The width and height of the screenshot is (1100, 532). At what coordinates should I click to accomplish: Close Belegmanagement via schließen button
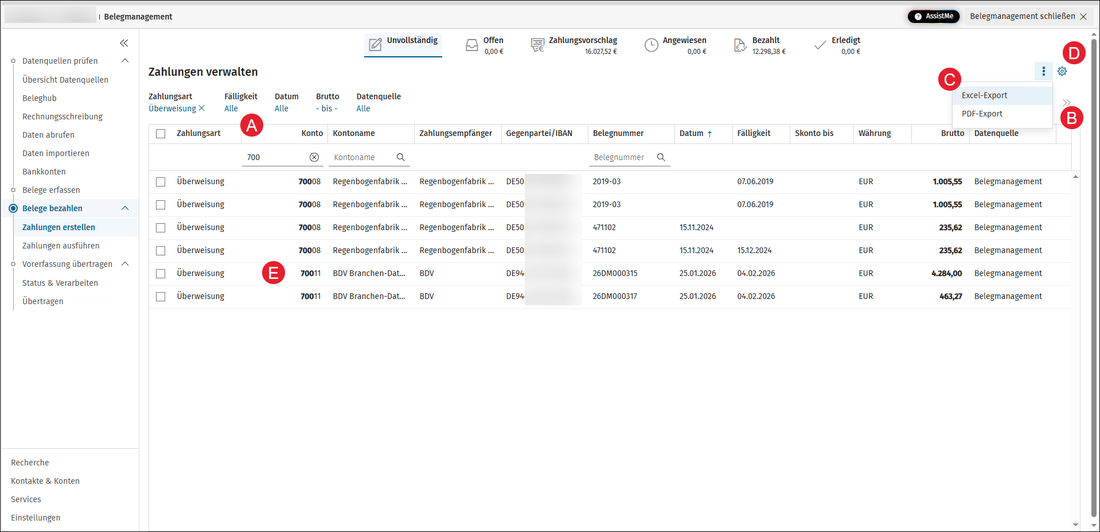pyautogui.click(x=1028, y=15)
